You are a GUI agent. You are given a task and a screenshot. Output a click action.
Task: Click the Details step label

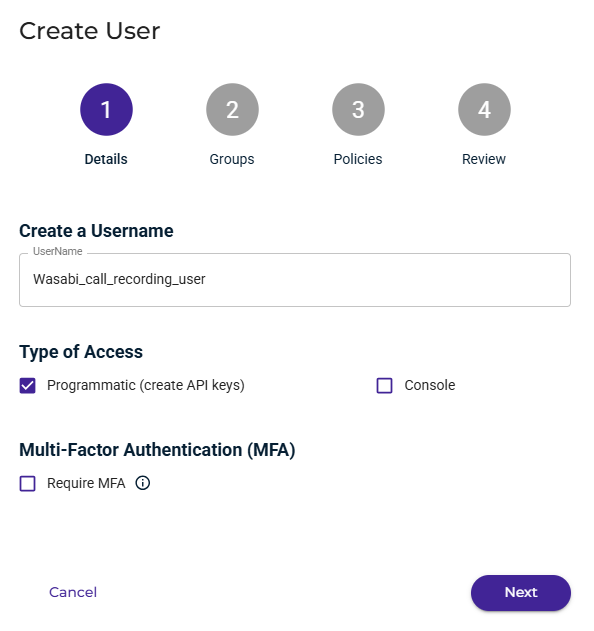(106, 159)
